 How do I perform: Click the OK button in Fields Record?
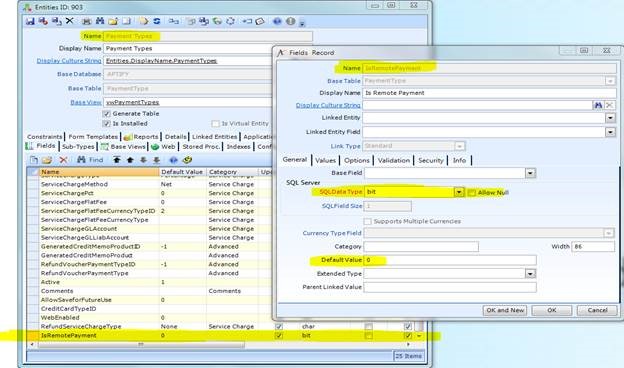tap(552, 310)
